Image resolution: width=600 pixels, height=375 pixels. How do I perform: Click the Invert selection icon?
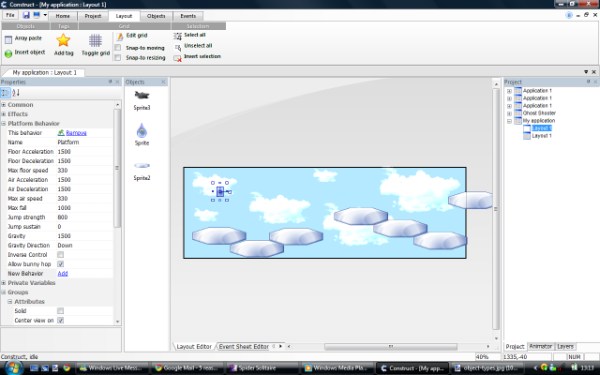pos(178,58)
